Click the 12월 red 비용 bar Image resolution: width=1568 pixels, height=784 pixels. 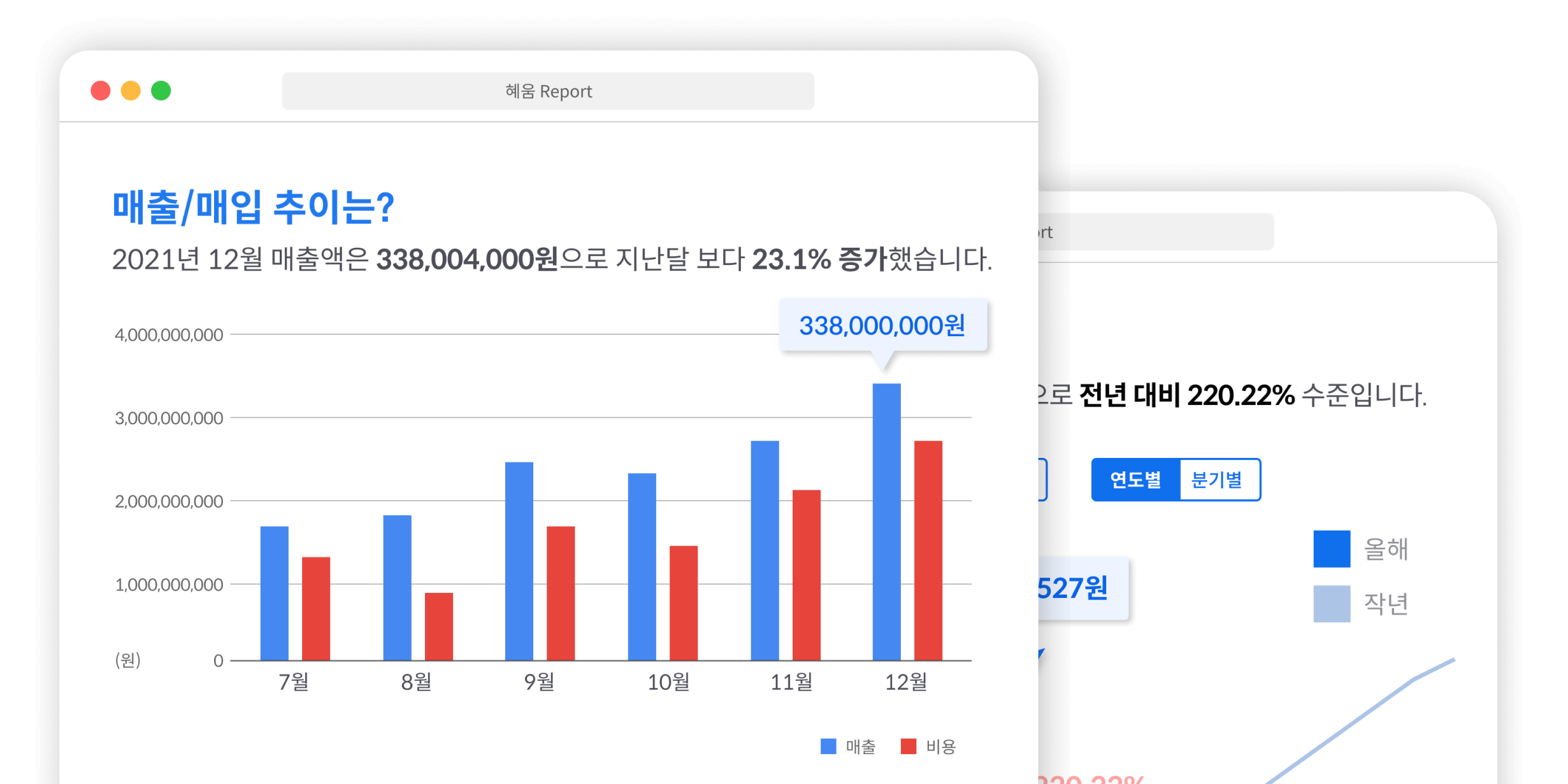click(928, 551)
